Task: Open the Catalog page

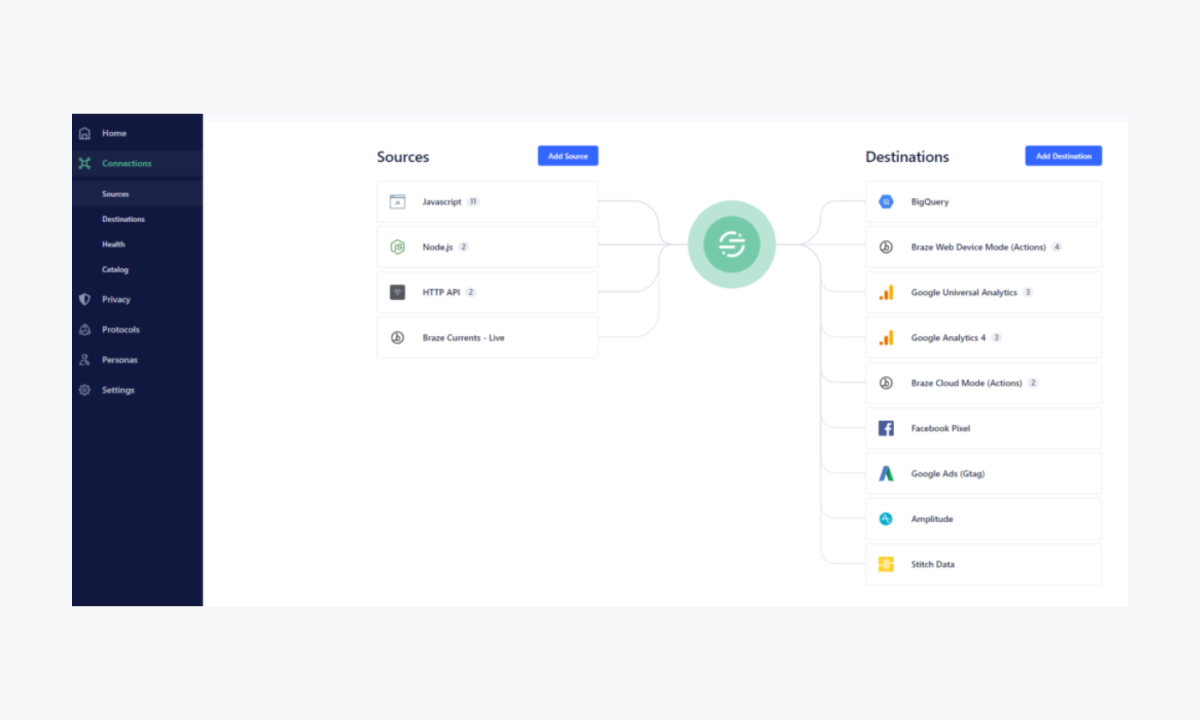Action: [114, 269]
